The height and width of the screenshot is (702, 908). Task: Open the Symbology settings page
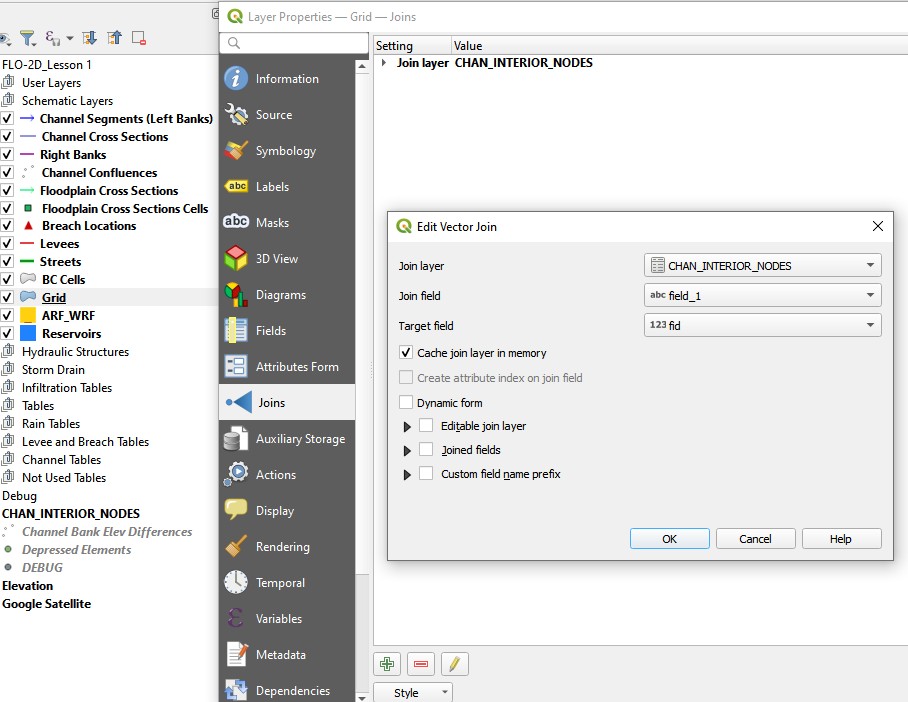[285, 151]
